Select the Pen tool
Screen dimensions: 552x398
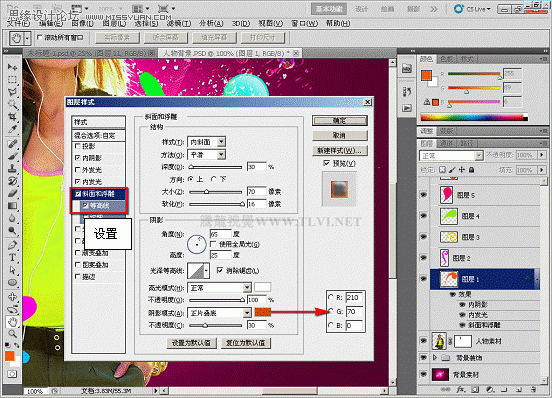coord(13,245)
